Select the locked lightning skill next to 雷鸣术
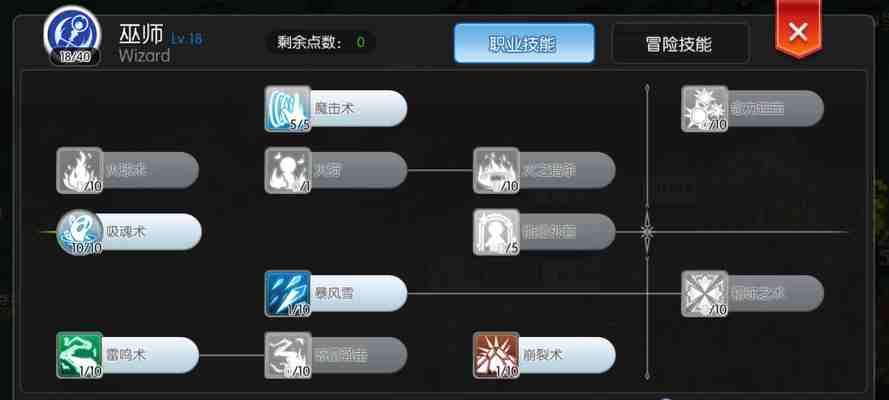This screenshot has height=400, width=889. [x=287, y=355]
